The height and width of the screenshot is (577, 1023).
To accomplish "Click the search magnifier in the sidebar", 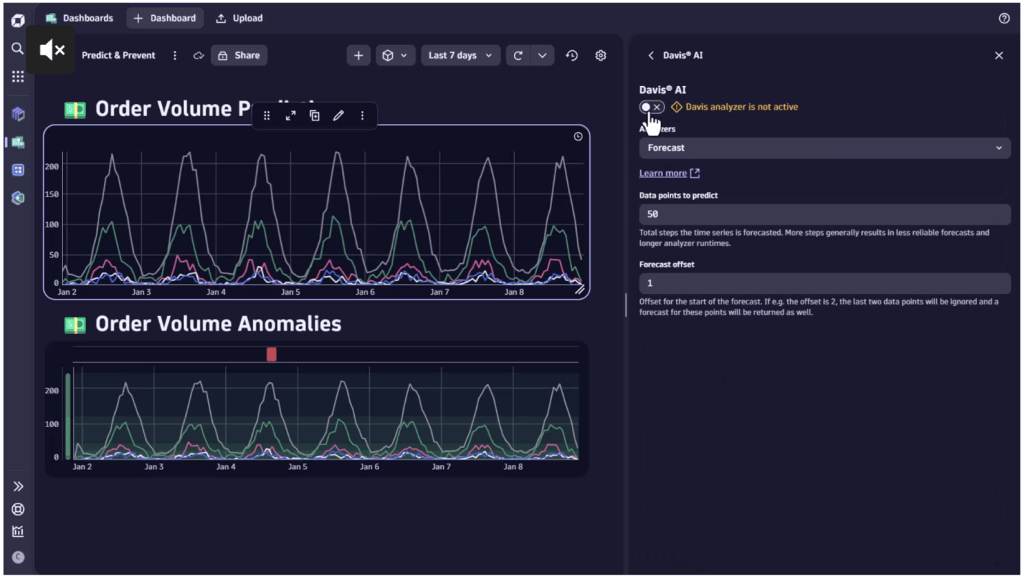I will (17, 48).
